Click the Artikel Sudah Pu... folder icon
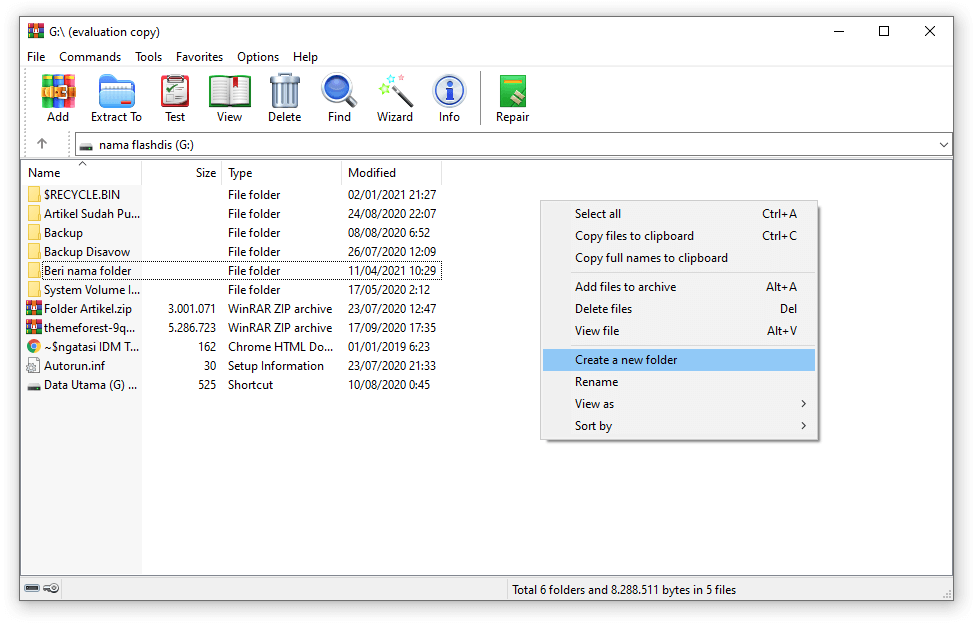The width and height of the screenshot is (974, 624). (34, 214)
